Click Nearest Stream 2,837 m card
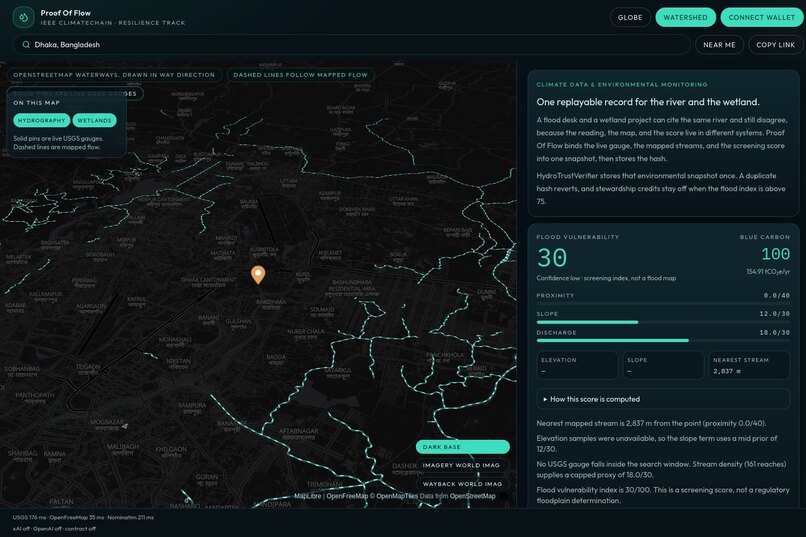Image resolution: width=806 pixels, height=537 pixels. (749, 365)
